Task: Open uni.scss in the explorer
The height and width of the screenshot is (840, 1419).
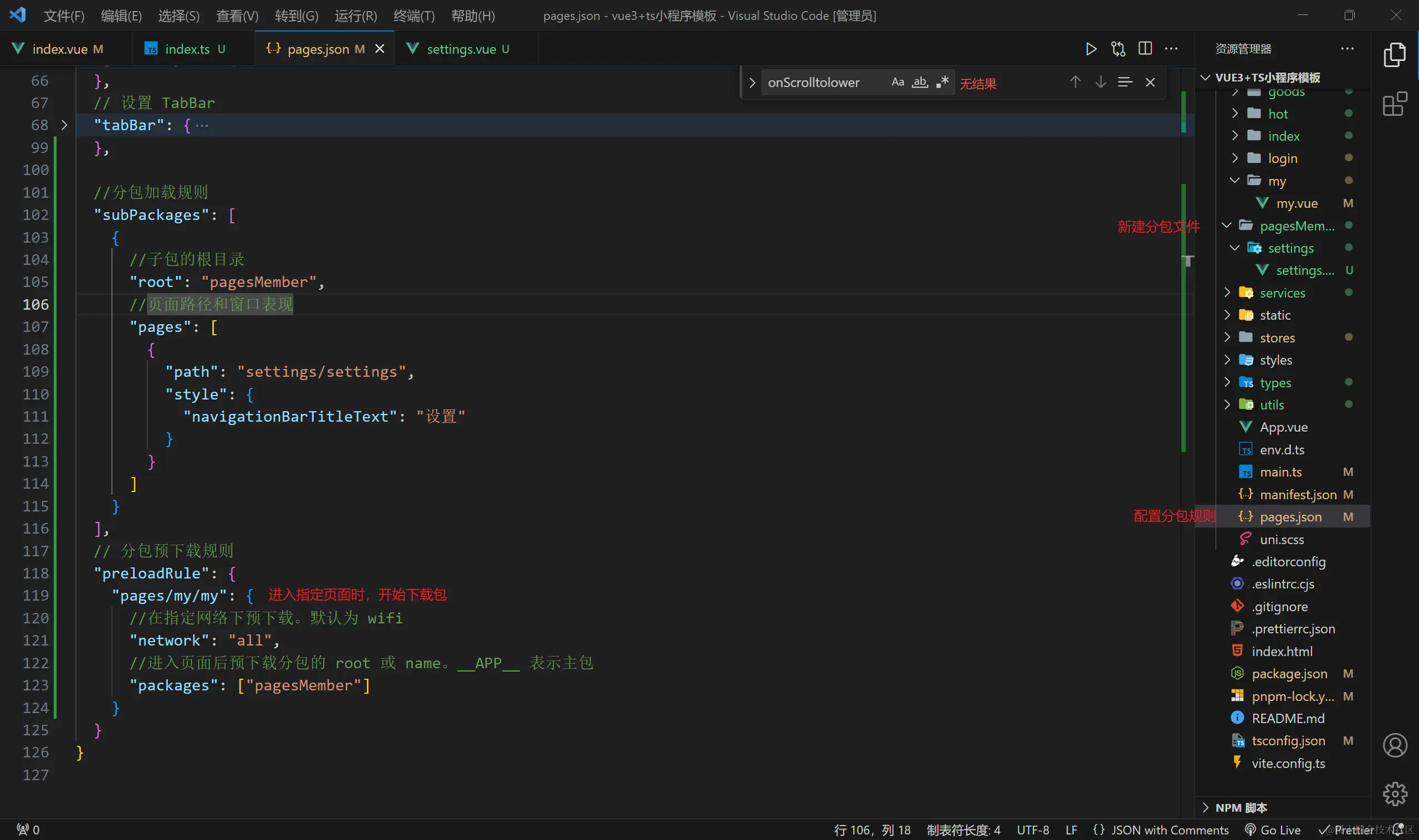Action: (1282, 539)
